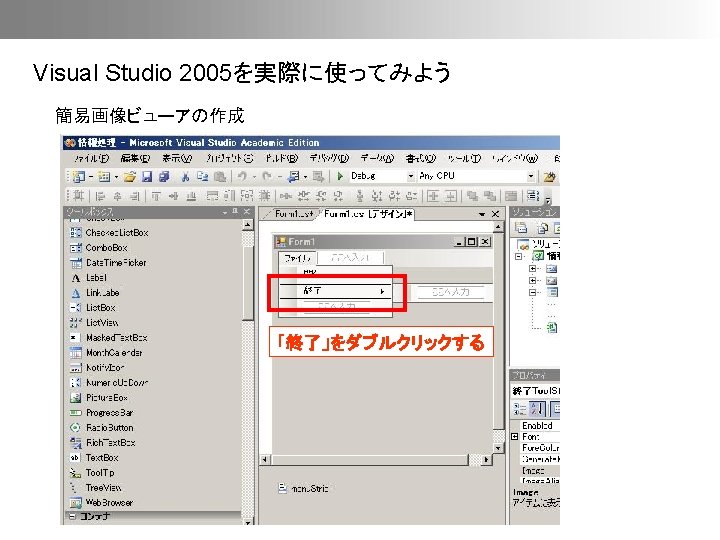This screenshot has height=540, width=720.
Task: Toggle toolbox auto-hide pin
Action: (x=235, y=211)
